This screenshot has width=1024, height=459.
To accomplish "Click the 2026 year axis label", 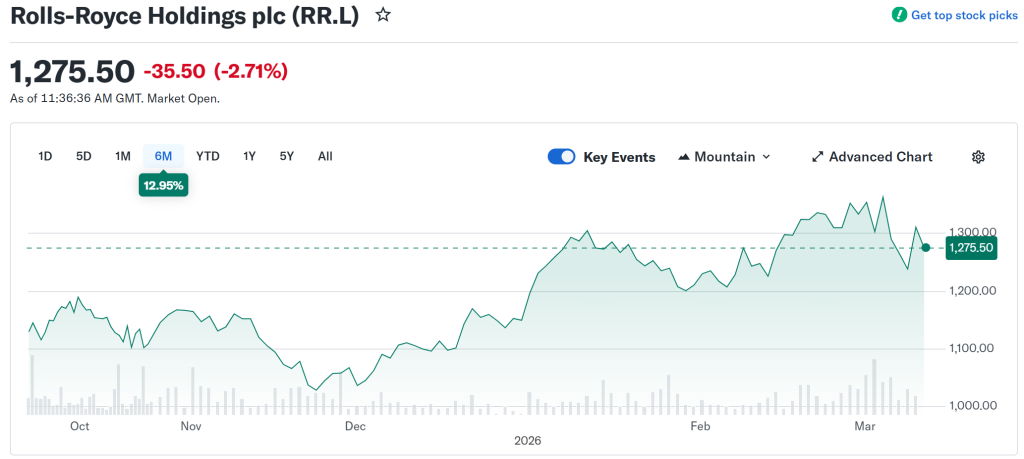I will (528, 441).
